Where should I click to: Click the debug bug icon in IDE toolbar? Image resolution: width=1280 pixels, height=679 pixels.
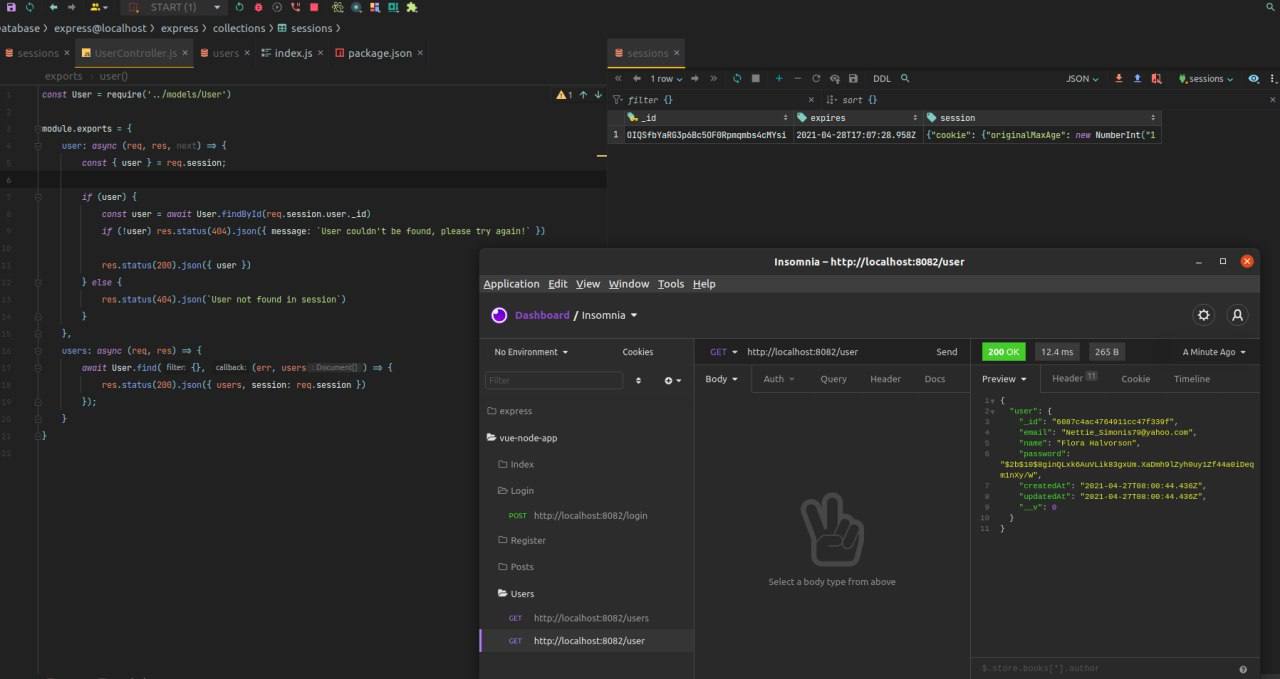tap(258, 7)
